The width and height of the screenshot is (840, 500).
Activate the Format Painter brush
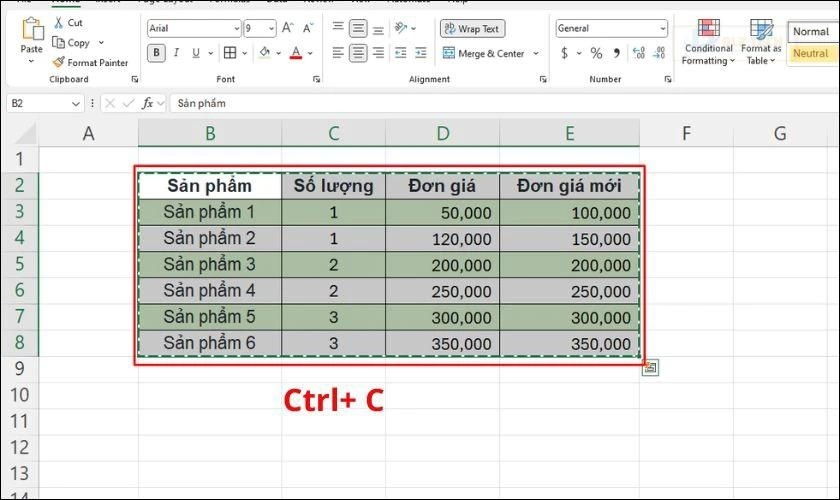[x=91, y=63]
